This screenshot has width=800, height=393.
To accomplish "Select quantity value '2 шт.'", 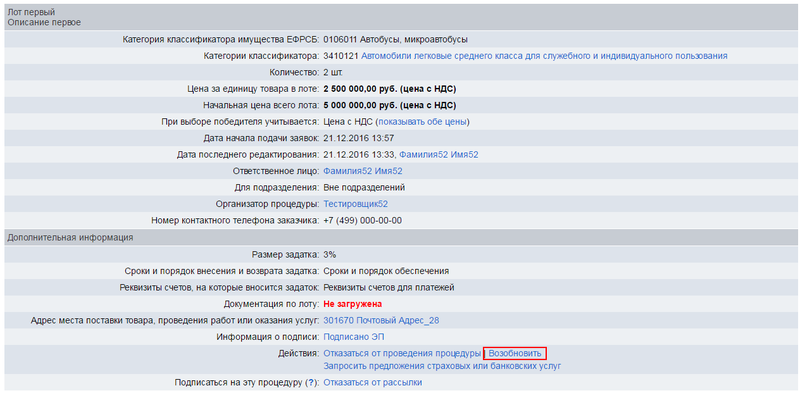I will click(x=333, y=72).
